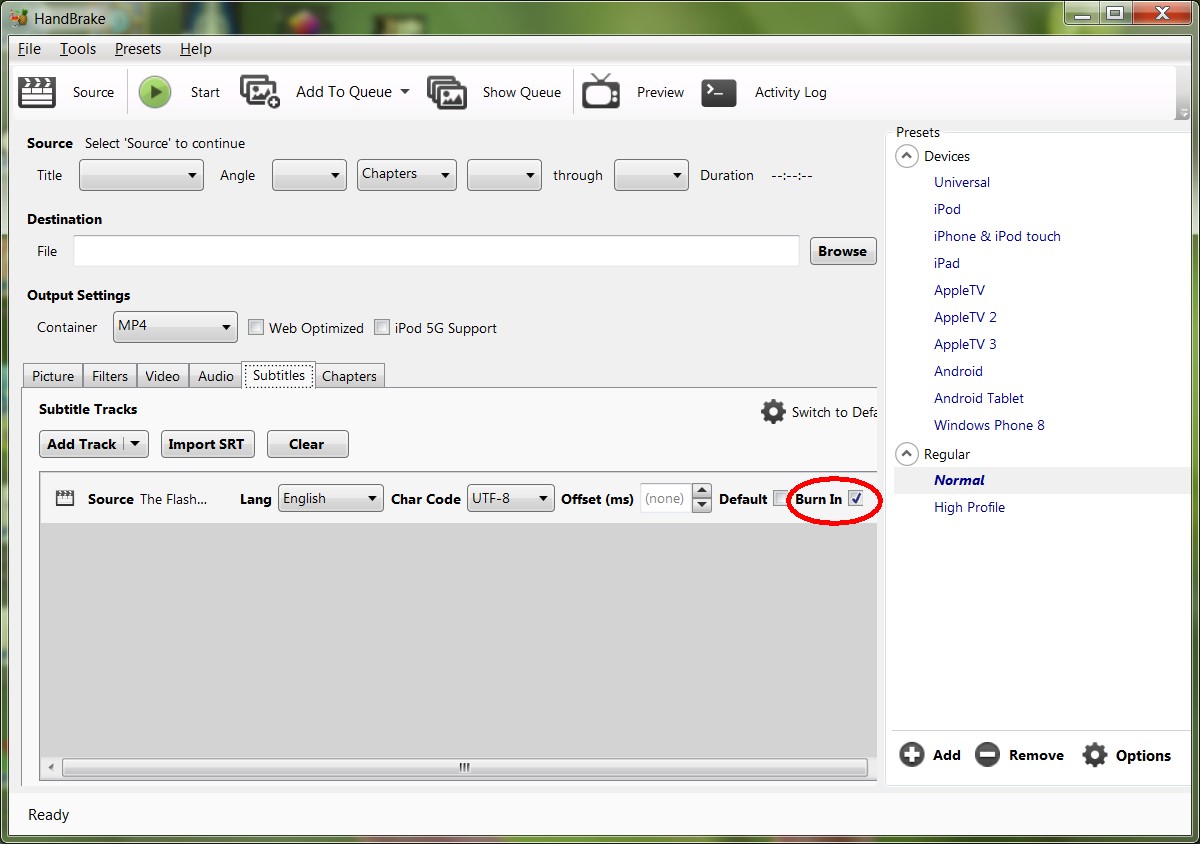This screenshot has height=844, width=1200.
Task: Click the Offset (ms) input field
Action: pyautogui.click(x=666, y=498)
